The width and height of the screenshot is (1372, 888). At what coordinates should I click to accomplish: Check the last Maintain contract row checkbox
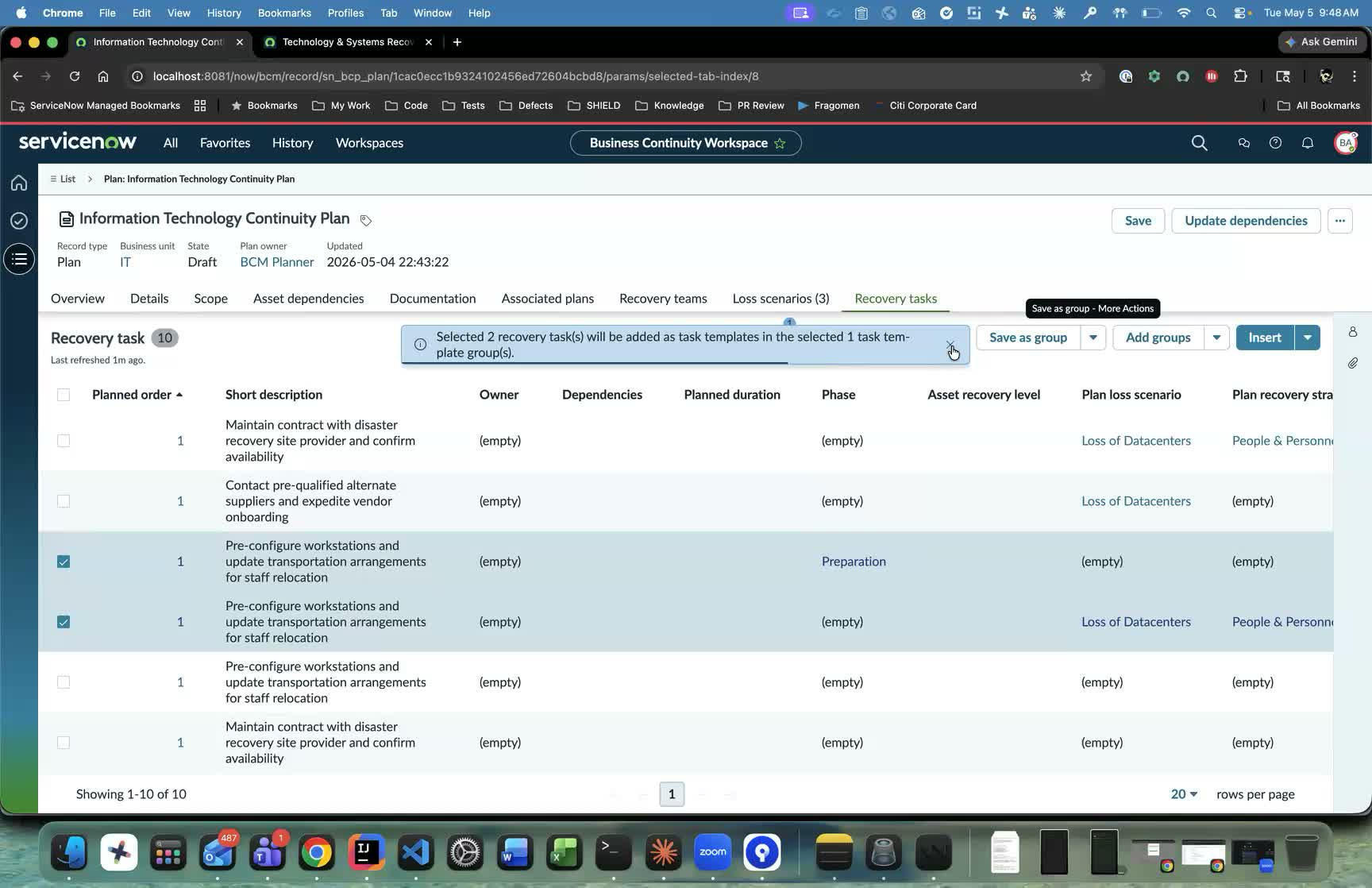[64, 743]
